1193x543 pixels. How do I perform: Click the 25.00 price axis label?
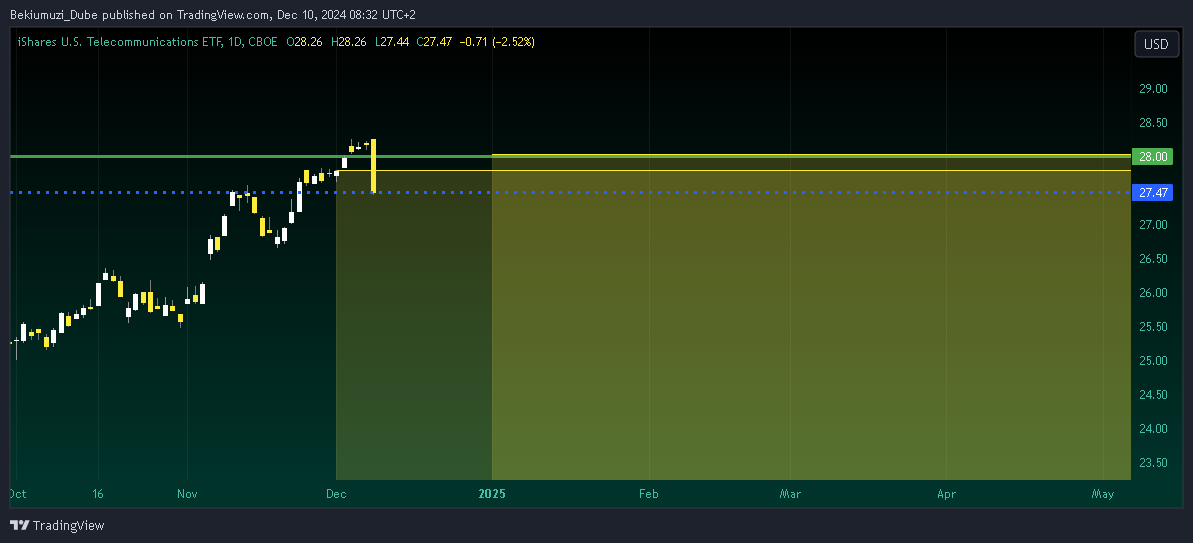pos(1153,360)
